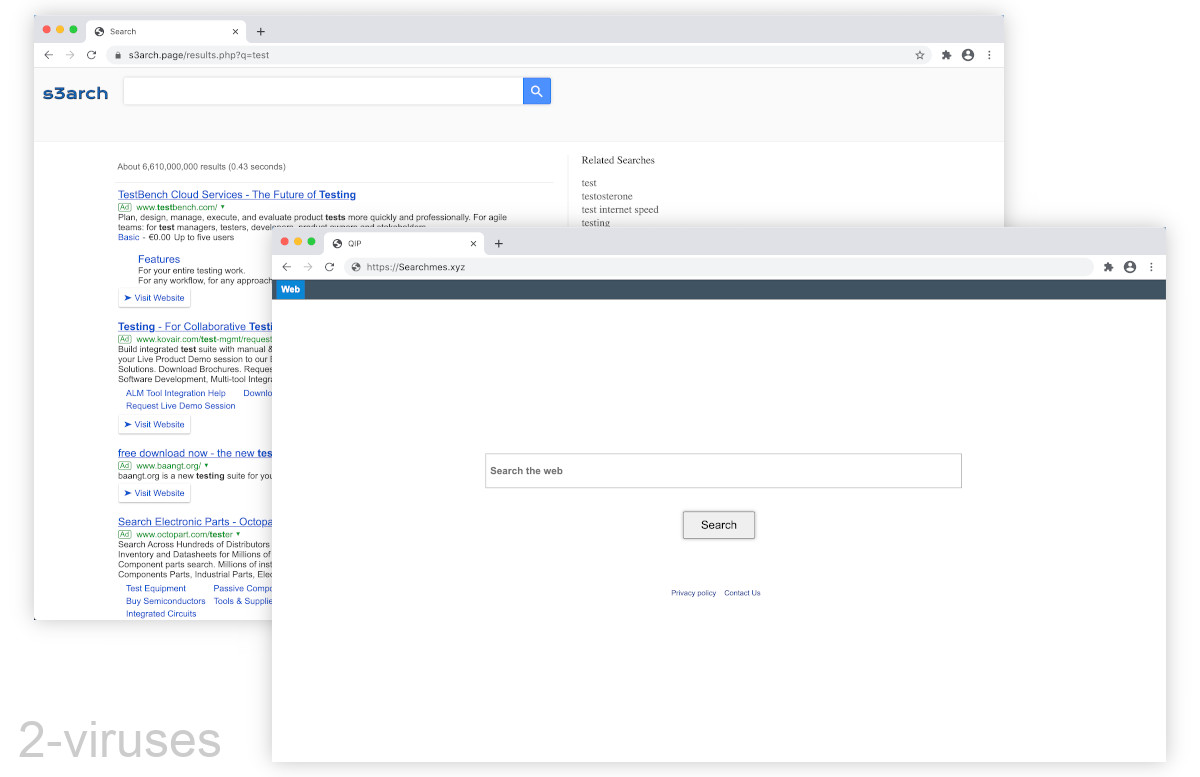Click the Search button on Searchmes.xyz
1200x777 pixels.
718,524
